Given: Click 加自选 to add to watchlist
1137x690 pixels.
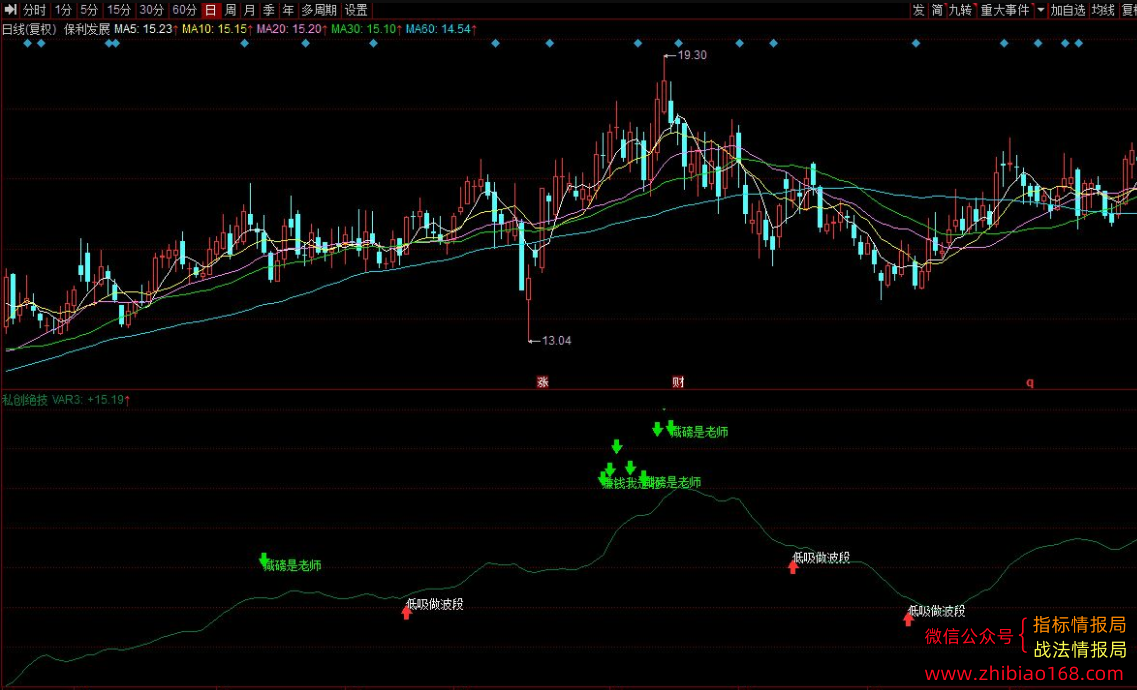Looking at the screenshot, I should tap(1068, 10).
